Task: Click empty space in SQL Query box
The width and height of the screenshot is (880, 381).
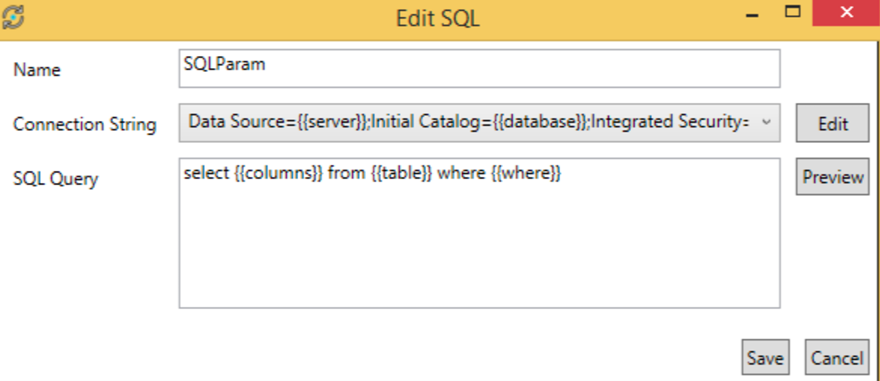Action: pos(479,247)
